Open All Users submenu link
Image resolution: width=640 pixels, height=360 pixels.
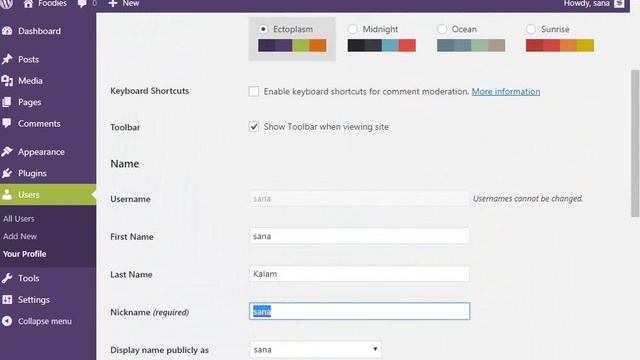coord(19,219)
